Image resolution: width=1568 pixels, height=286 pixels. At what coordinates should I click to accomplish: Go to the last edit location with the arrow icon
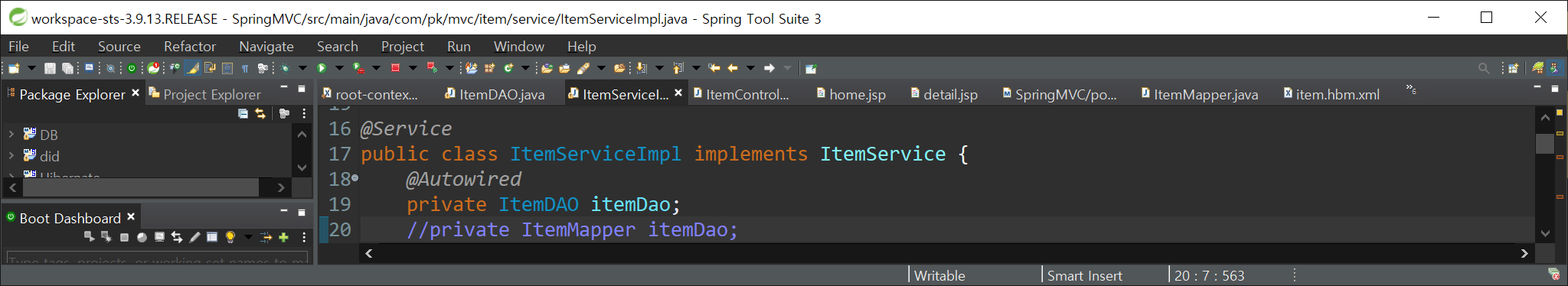click(714, 68)
